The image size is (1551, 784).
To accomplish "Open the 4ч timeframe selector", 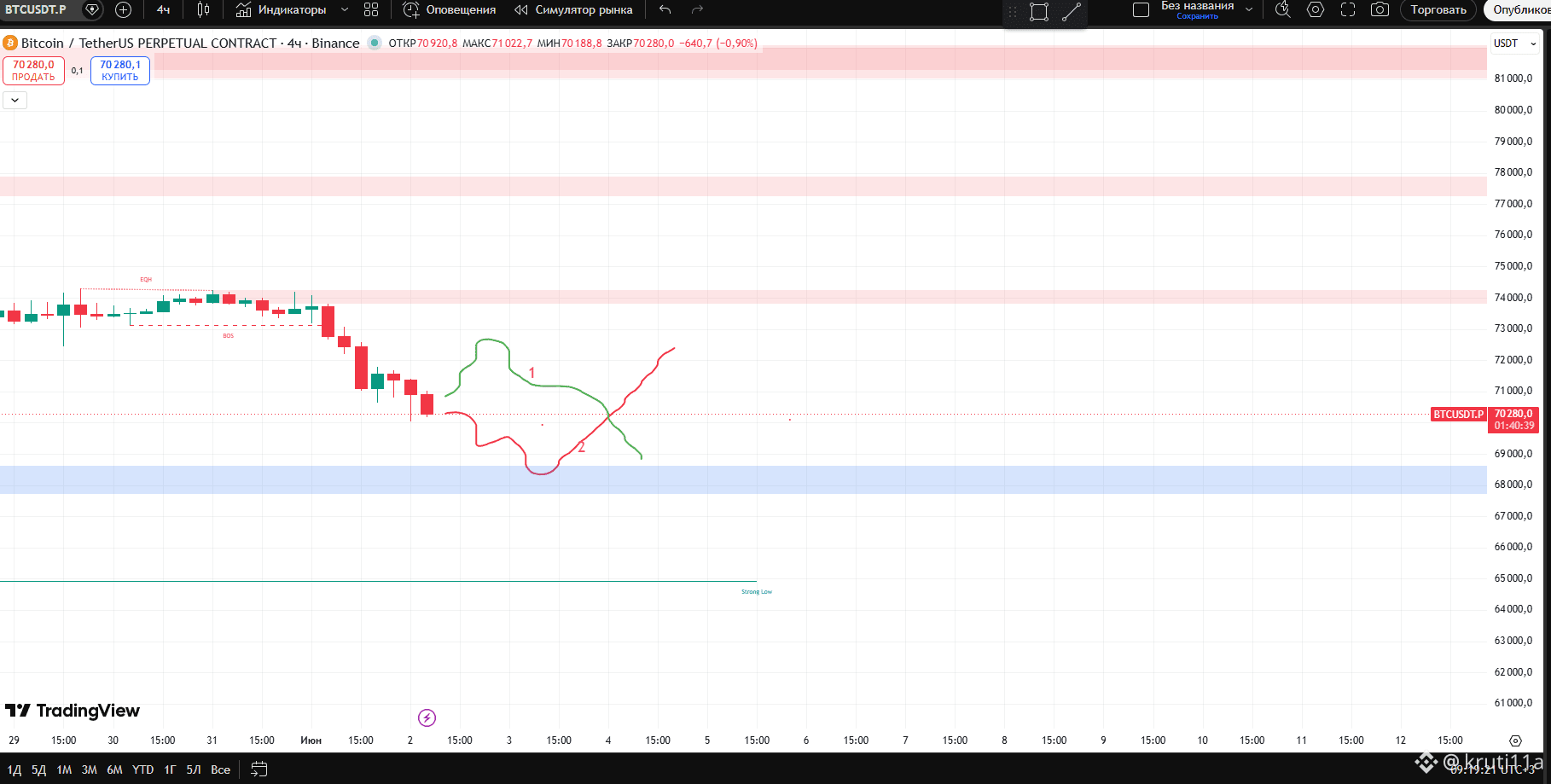I will tap(163, 9).
